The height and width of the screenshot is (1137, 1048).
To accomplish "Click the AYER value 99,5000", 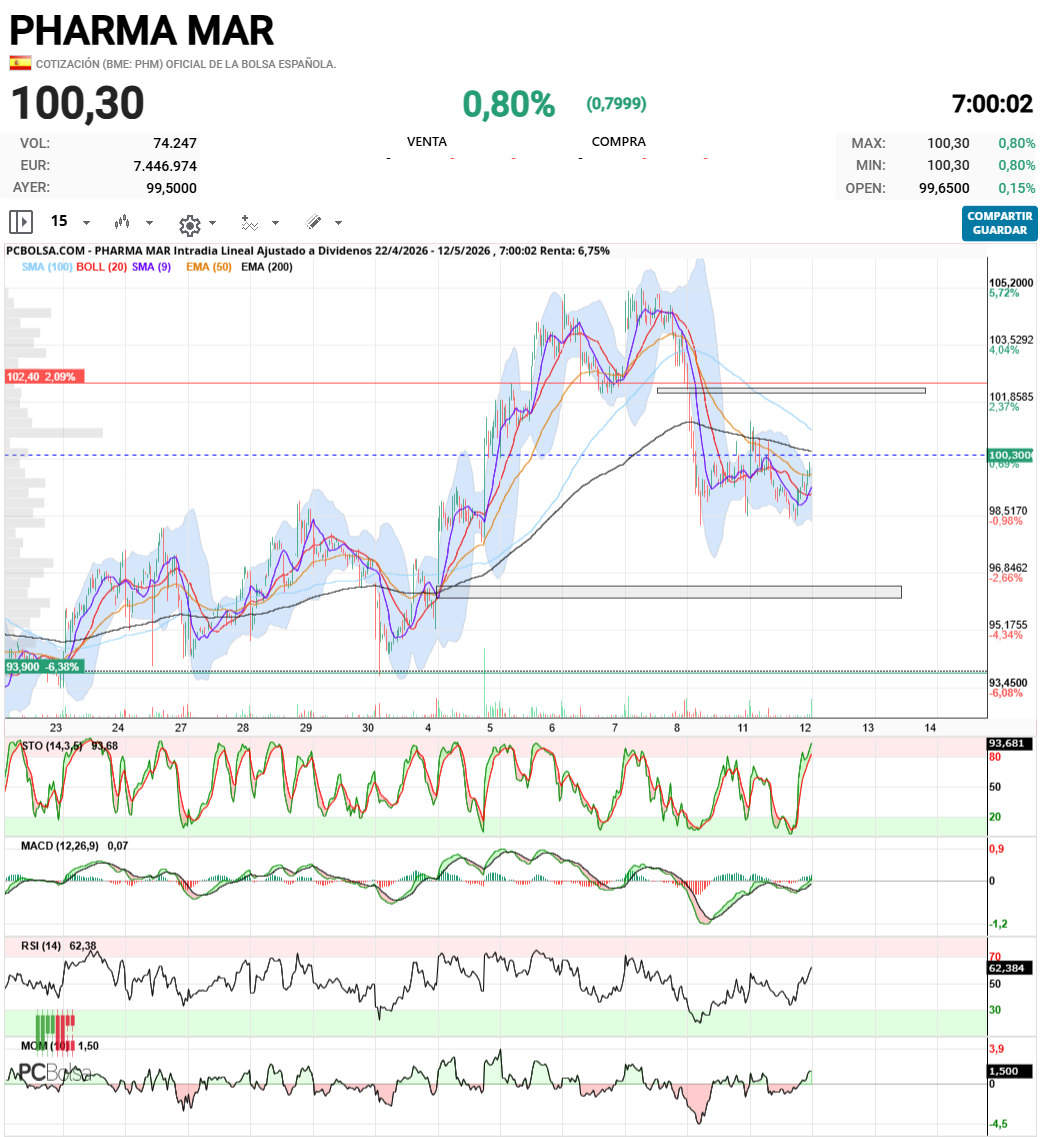I will point(171,188).
